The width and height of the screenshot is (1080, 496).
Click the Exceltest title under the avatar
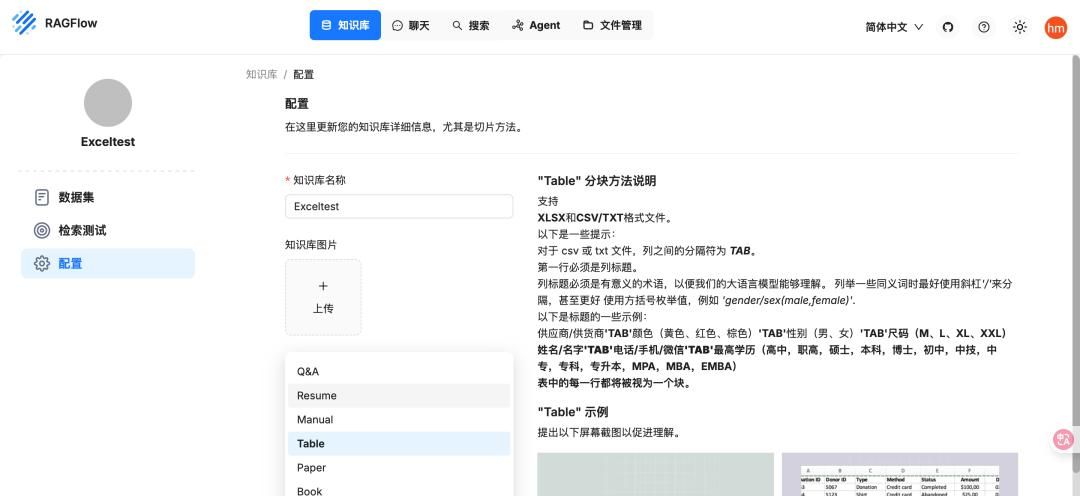click(108, 142)
